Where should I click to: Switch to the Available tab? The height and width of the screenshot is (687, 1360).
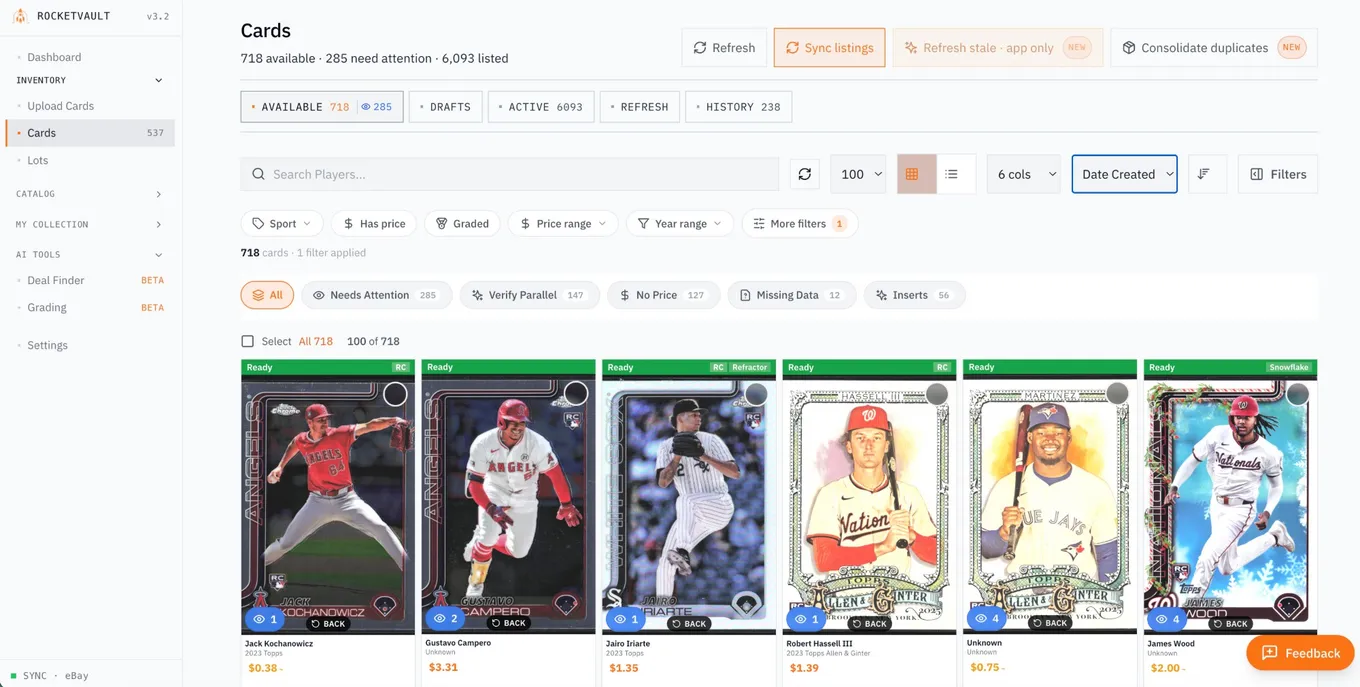[x=322, y=107]
